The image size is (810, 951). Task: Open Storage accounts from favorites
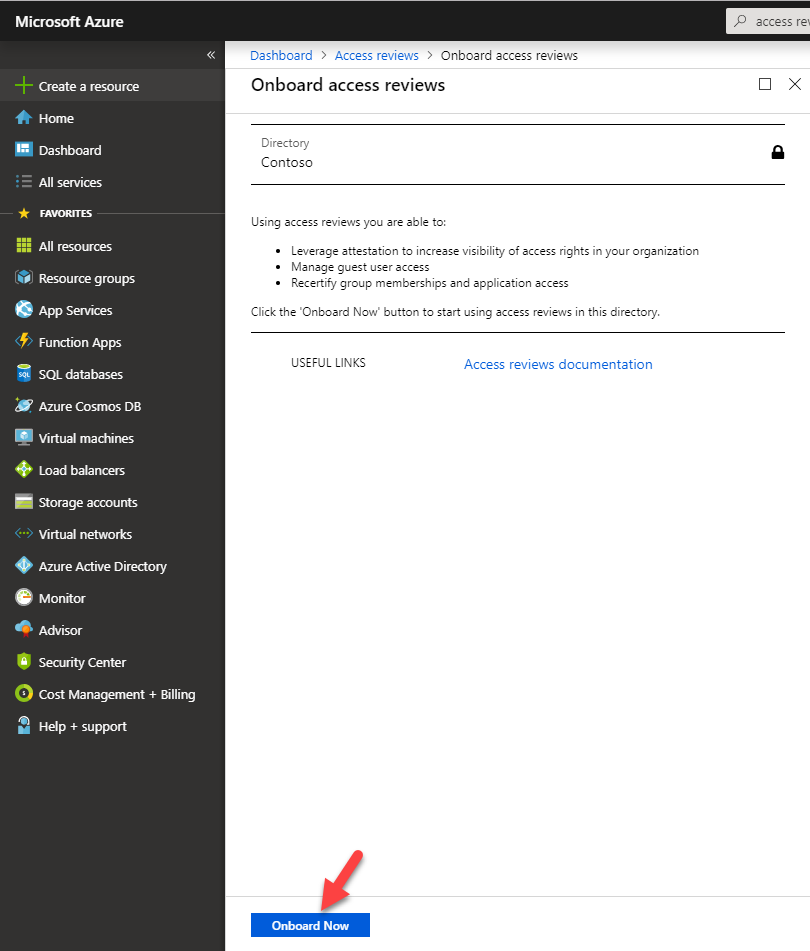click(x=112, y=502)
